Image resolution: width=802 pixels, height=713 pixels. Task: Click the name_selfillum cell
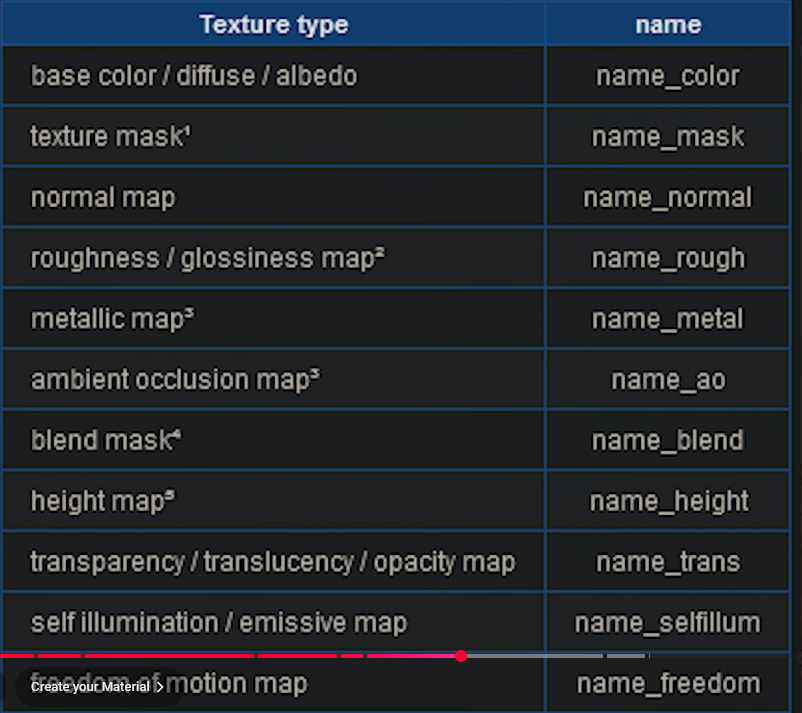(667, 622)
